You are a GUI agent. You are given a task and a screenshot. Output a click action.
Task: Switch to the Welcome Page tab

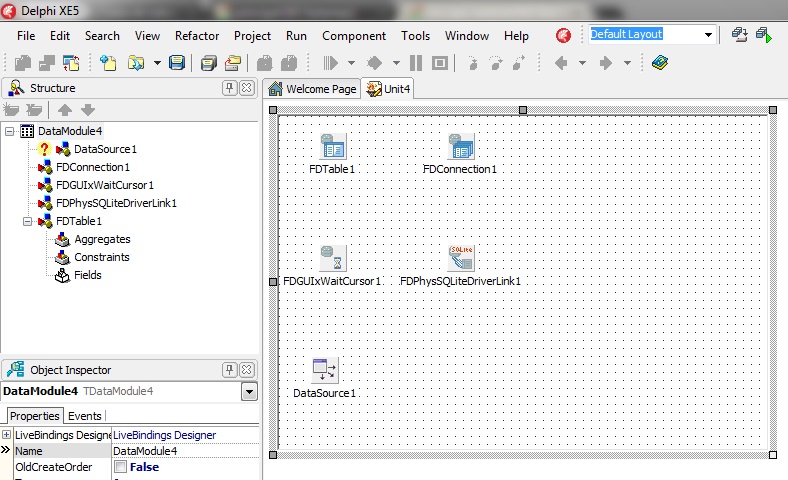312,89
